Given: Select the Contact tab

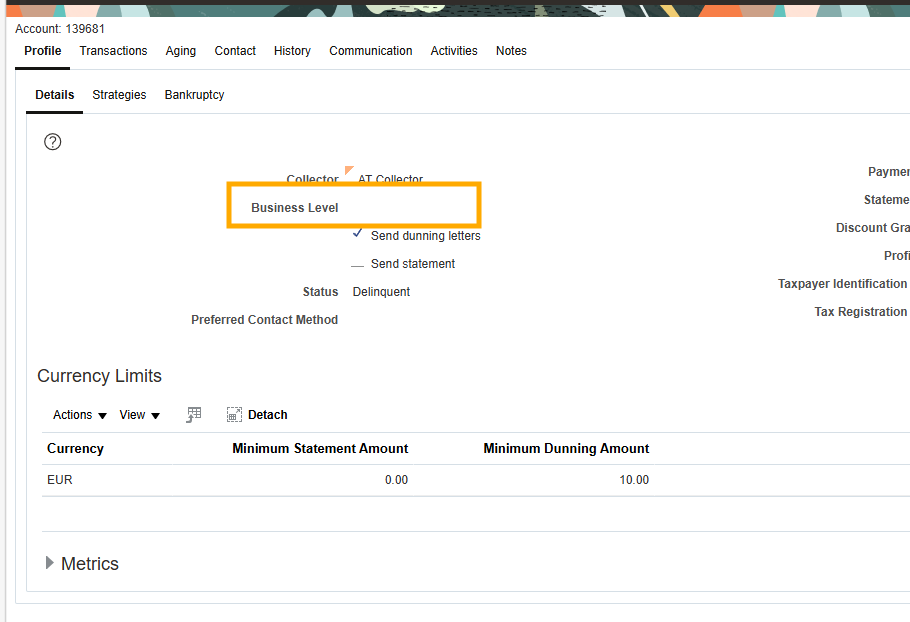Looking at the screenshot, I should [x=235, y=51].
